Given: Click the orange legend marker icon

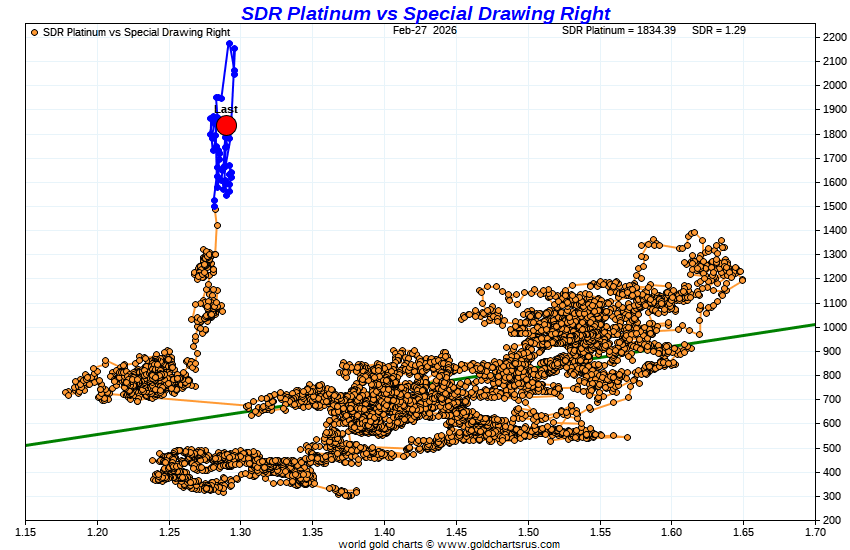Looking at the screenshot, I should coord(35,32).
